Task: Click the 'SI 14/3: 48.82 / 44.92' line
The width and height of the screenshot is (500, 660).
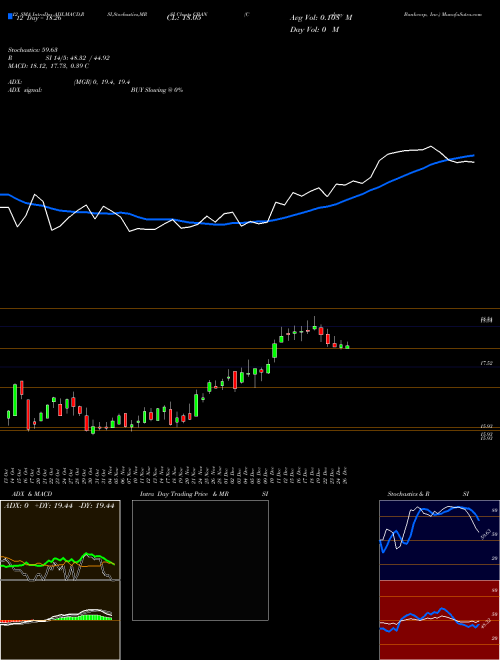Action: 78,58
